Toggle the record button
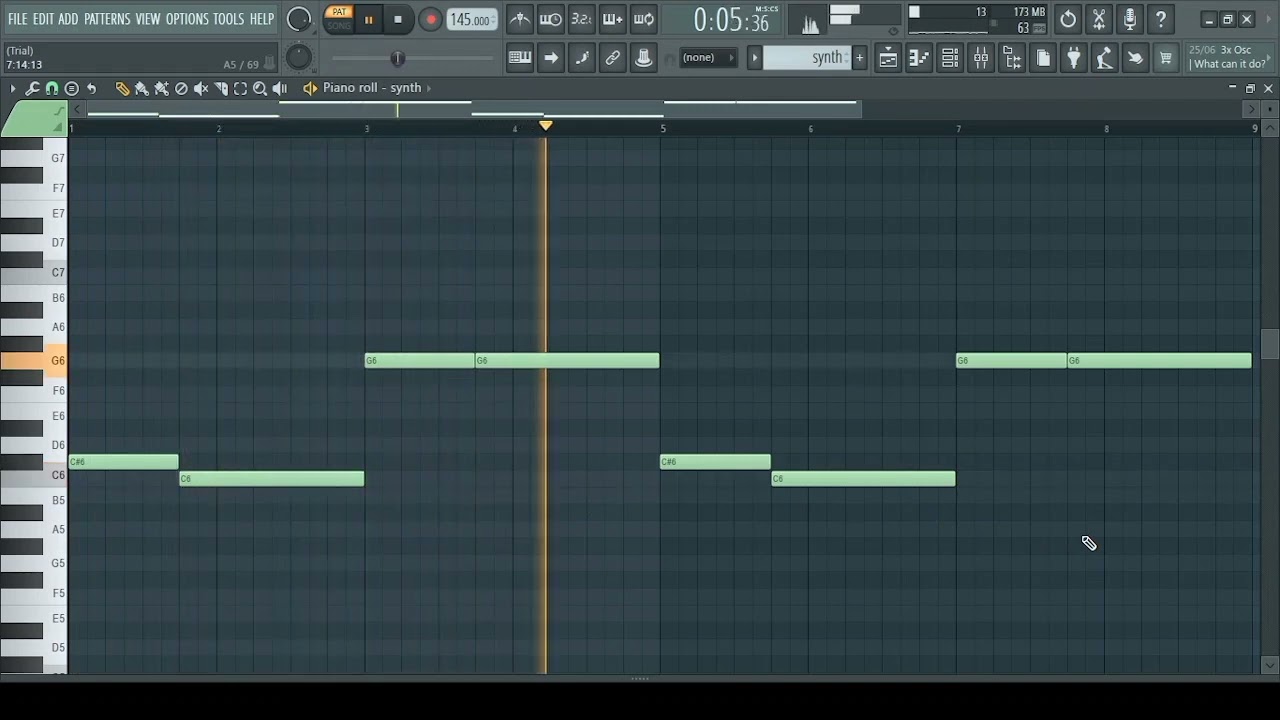 (431, 20)
